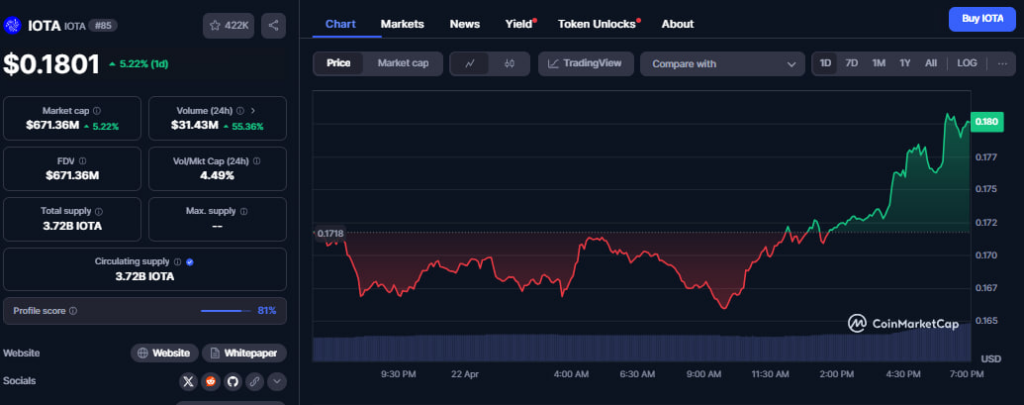Screen dimensions: 1024x405
Task: Open the GitHub repository icon
Action: point(232,381)
